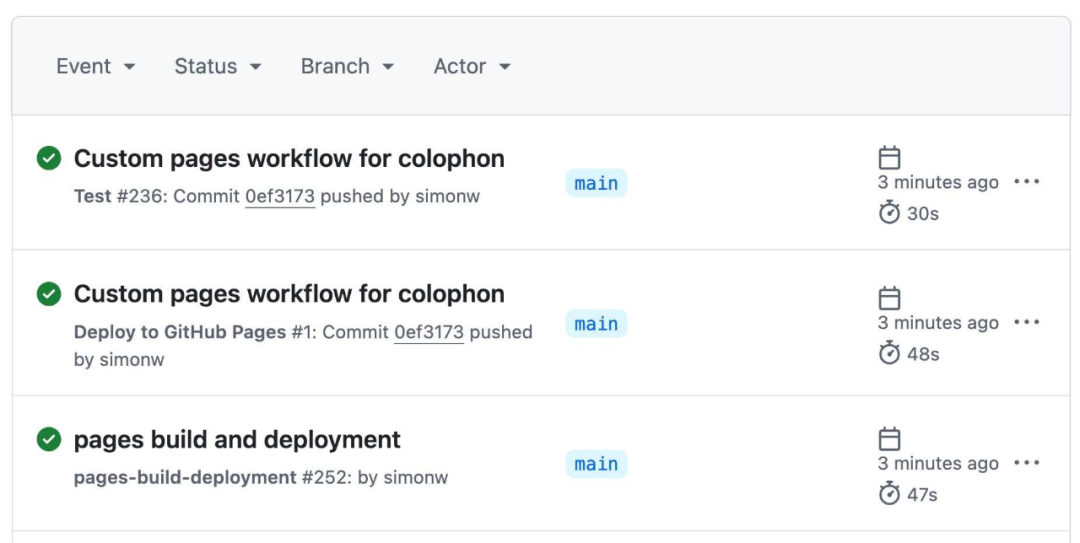This screenshot has width=1080, height=543.
Task: Click the main branch label on the Deploy to GitHub Pages row
Action: tap(596, 324)
